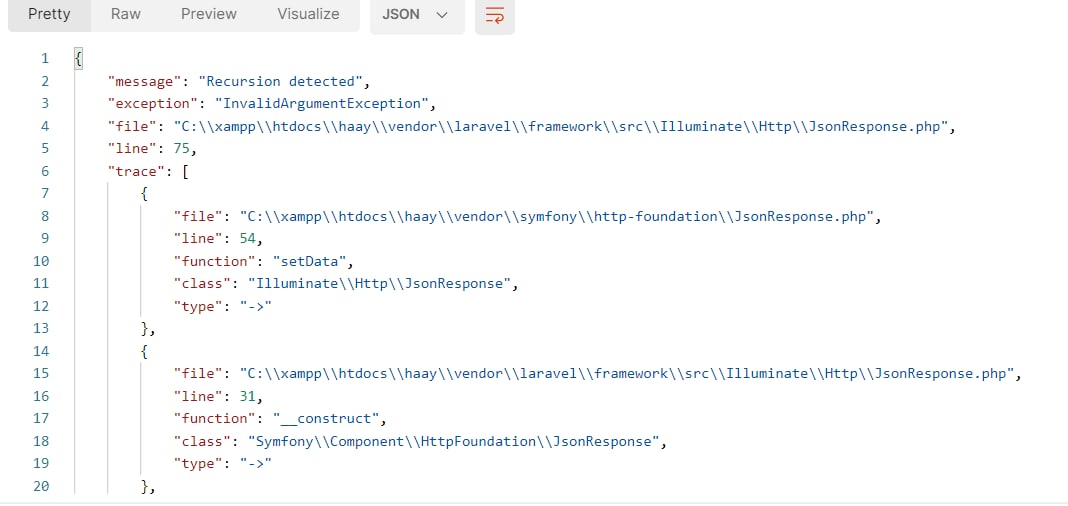Click the line value 75
Viewport: 1068px width, 506px height.
pyautogui.click(x=181, y=149)
